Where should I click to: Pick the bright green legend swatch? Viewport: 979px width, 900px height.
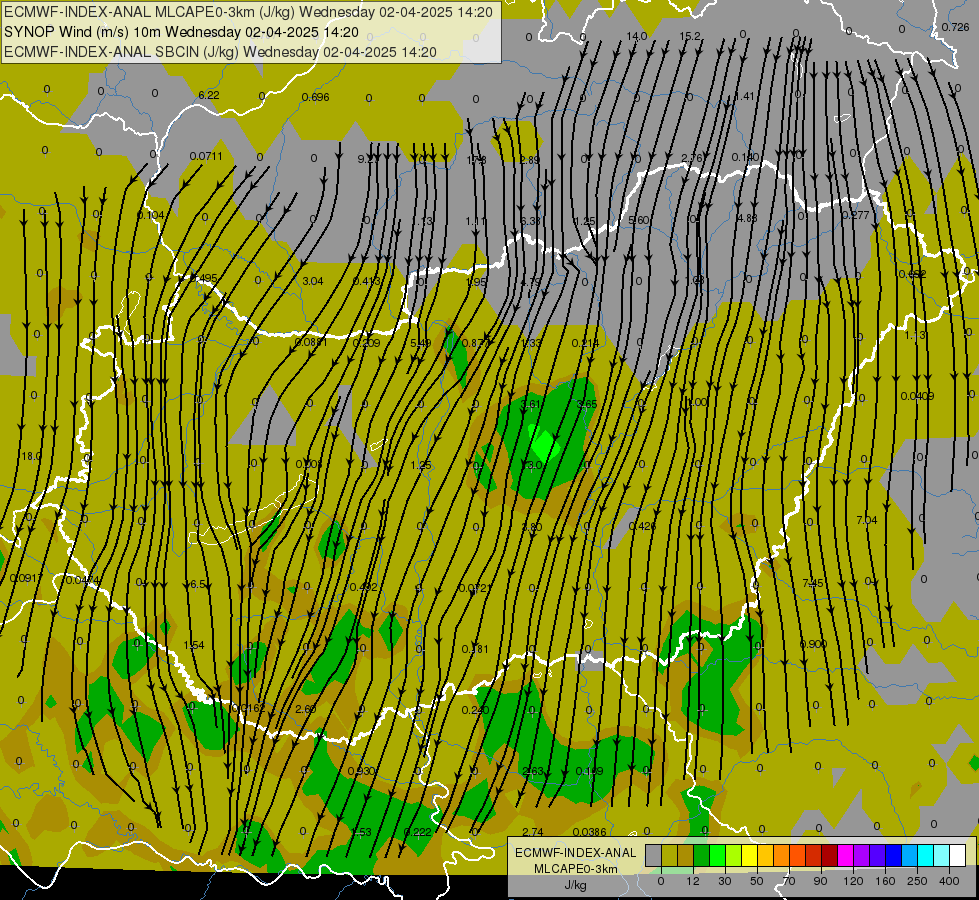(717, 855)
